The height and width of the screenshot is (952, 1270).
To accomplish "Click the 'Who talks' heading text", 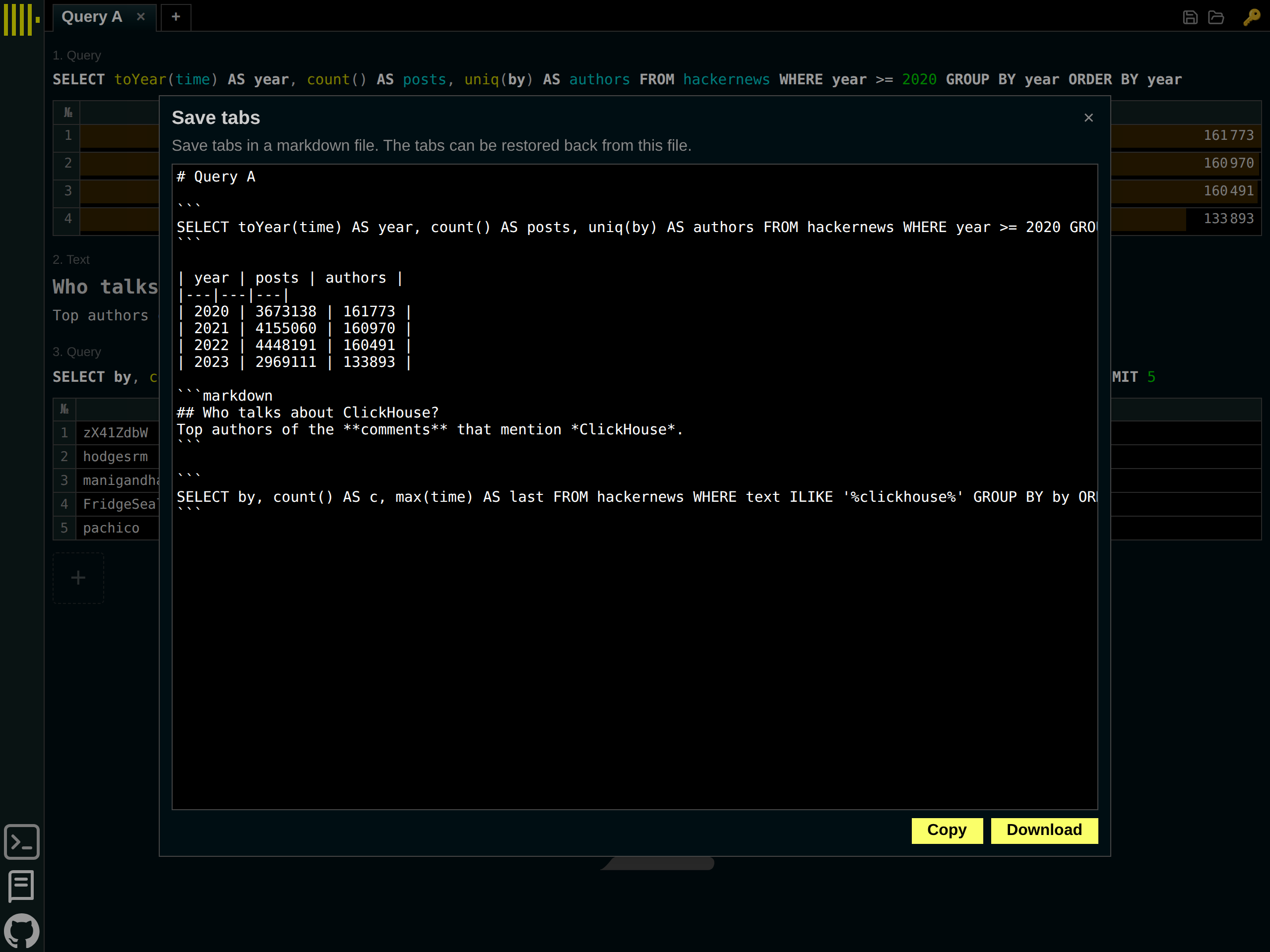I will point(105,287).
